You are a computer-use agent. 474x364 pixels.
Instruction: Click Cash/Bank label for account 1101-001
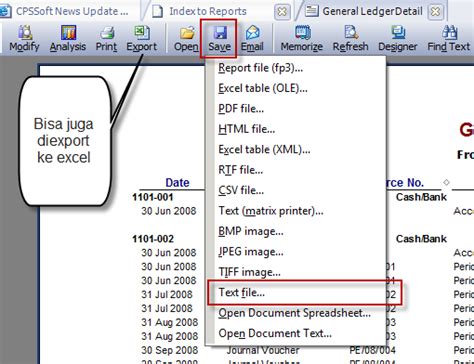[x=421, y=197]
